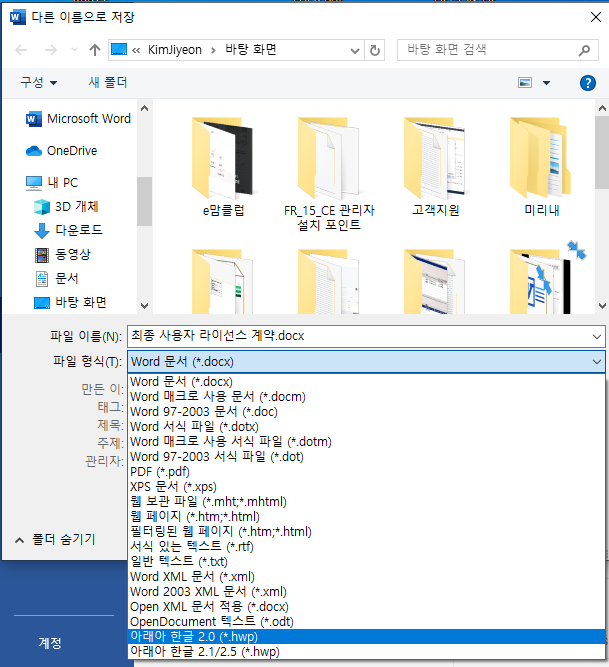Image resolution: width=609 pixels, height=667 pixels.
Task: Select Microsoft Word in the sidebar
Action: click(79, 119)
